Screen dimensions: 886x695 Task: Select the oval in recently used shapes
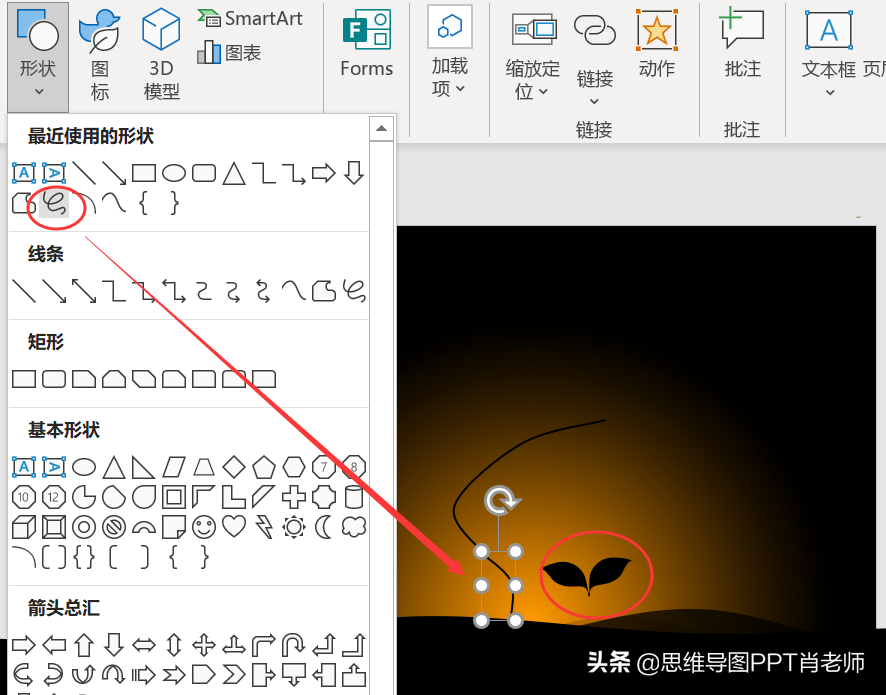point(173,173)
